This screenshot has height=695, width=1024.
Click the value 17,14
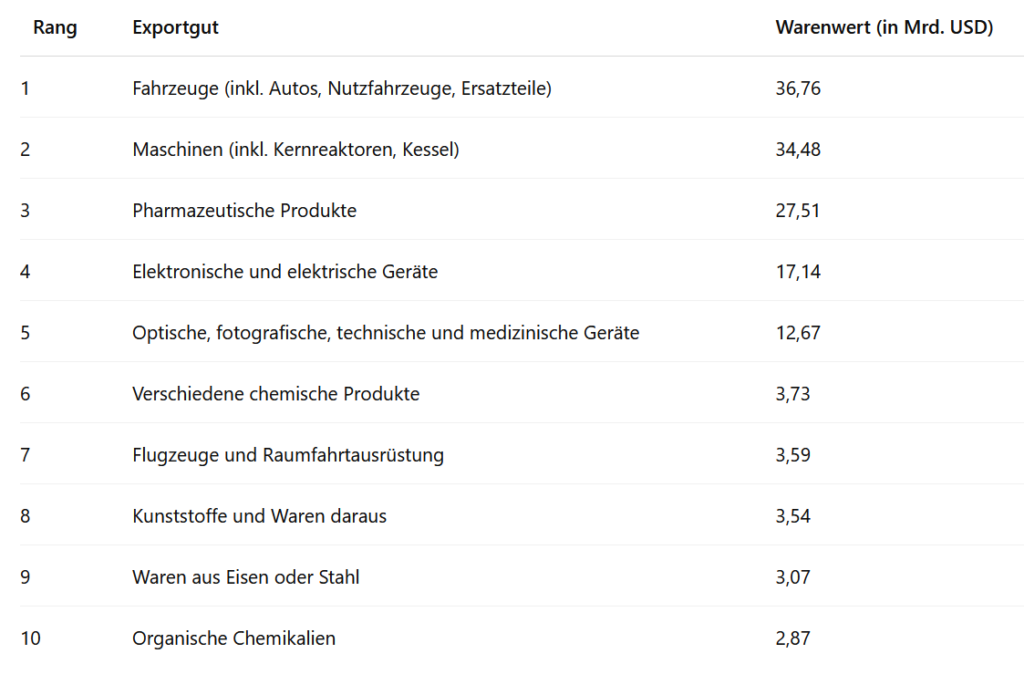[x=798, y=272]
